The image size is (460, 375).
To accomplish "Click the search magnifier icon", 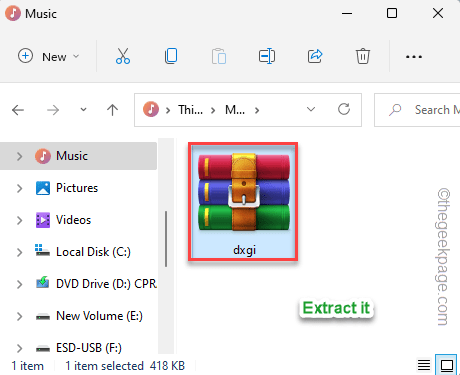I will [x=395, y=110].
